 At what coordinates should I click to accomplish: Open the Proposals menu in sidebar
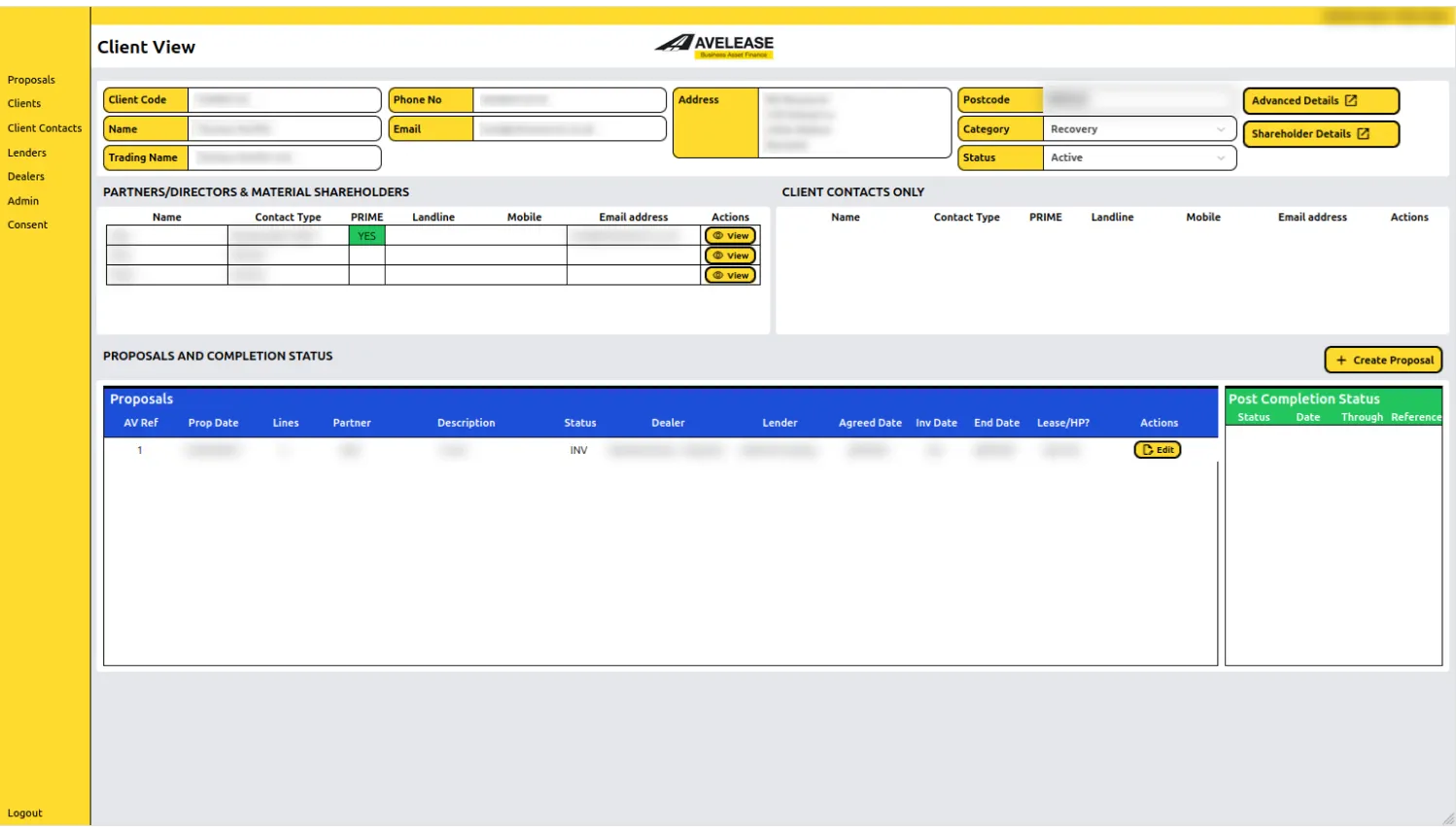point(31,80)
